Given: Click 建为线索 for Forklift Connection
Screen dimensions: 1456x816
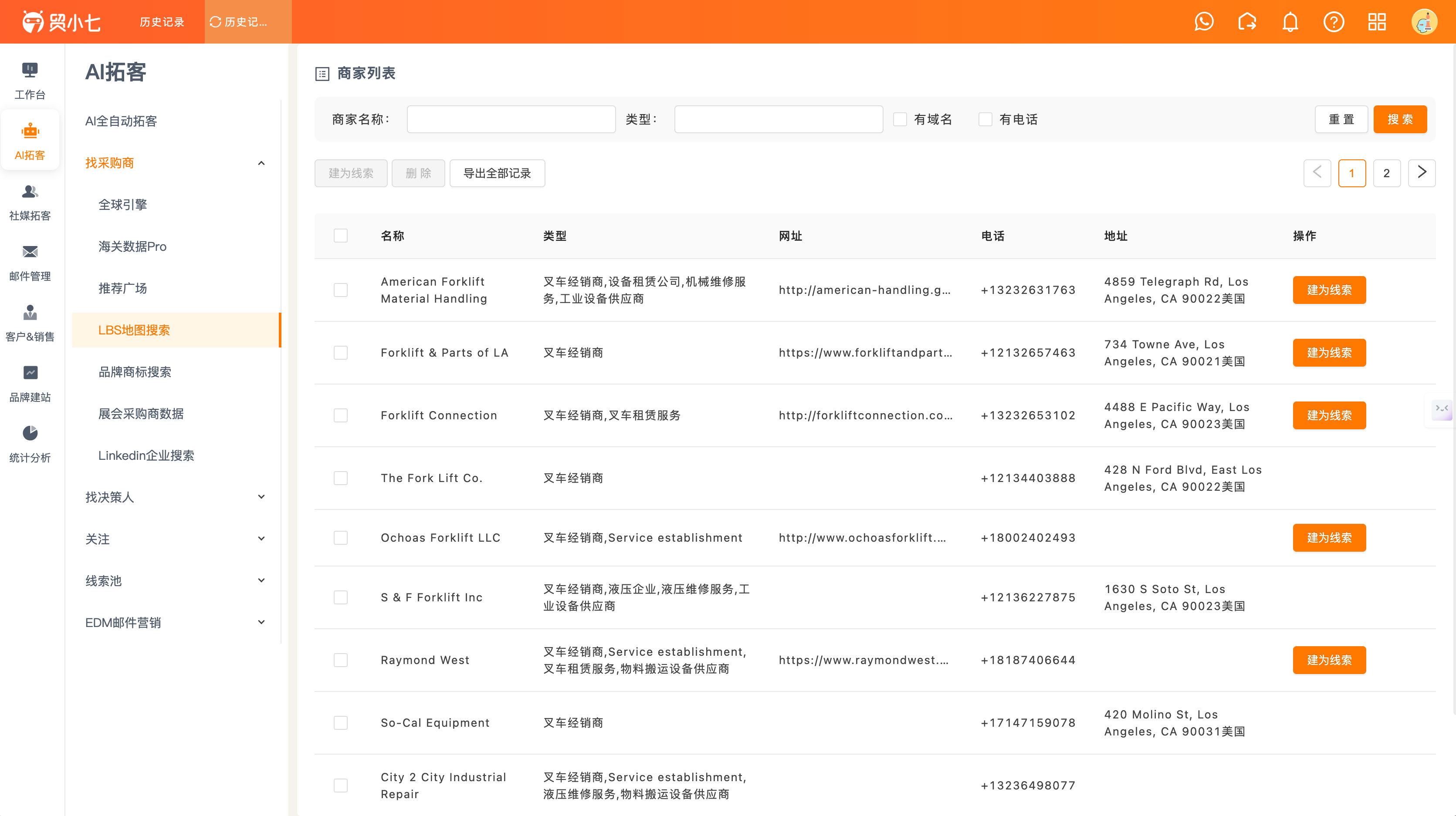Looking at the screenshot, I should (1329, 415).
